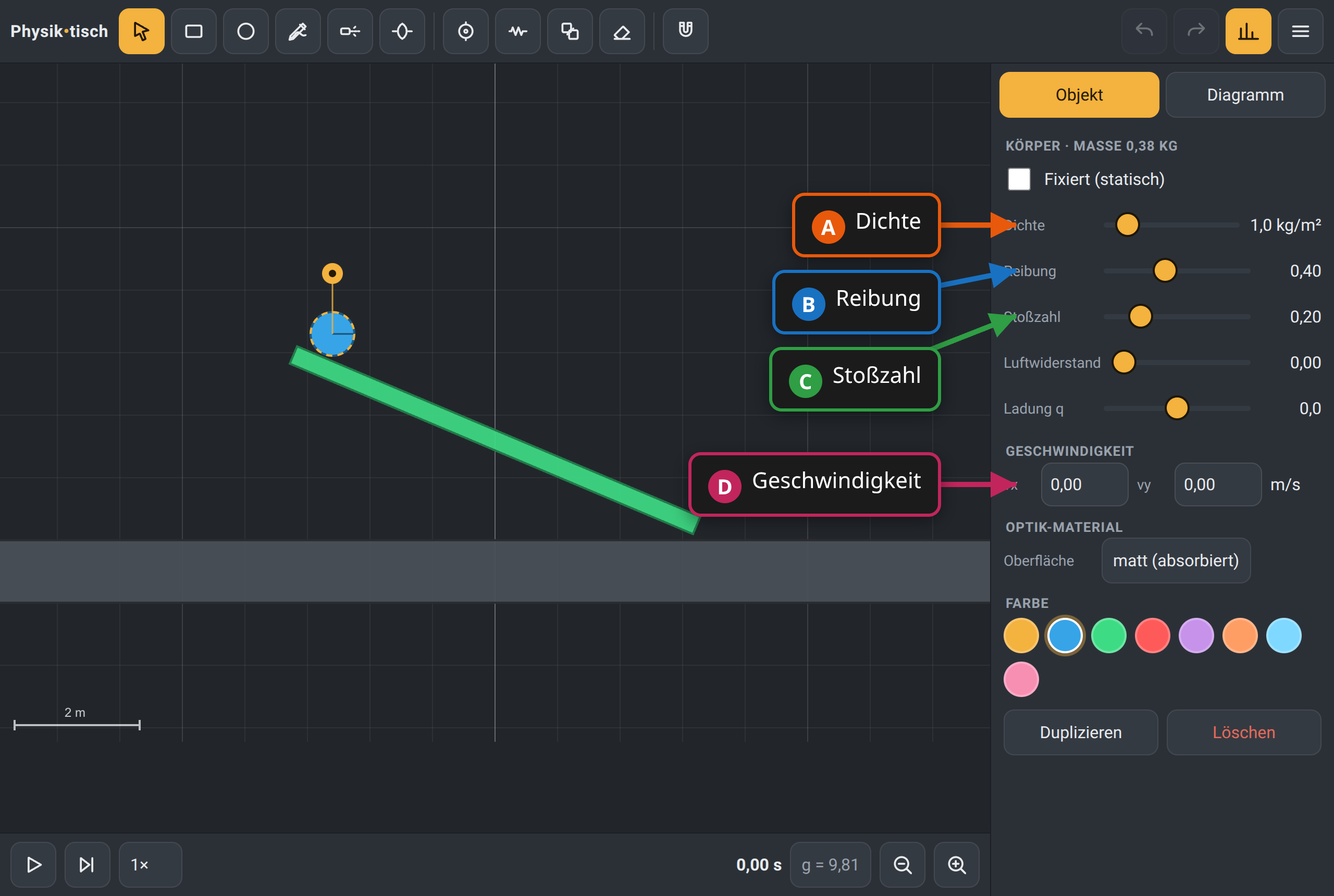The height and width of the screenshot is (896, 1334).
Task: Pick the red color swatch
Action: tap(1152, 636)
